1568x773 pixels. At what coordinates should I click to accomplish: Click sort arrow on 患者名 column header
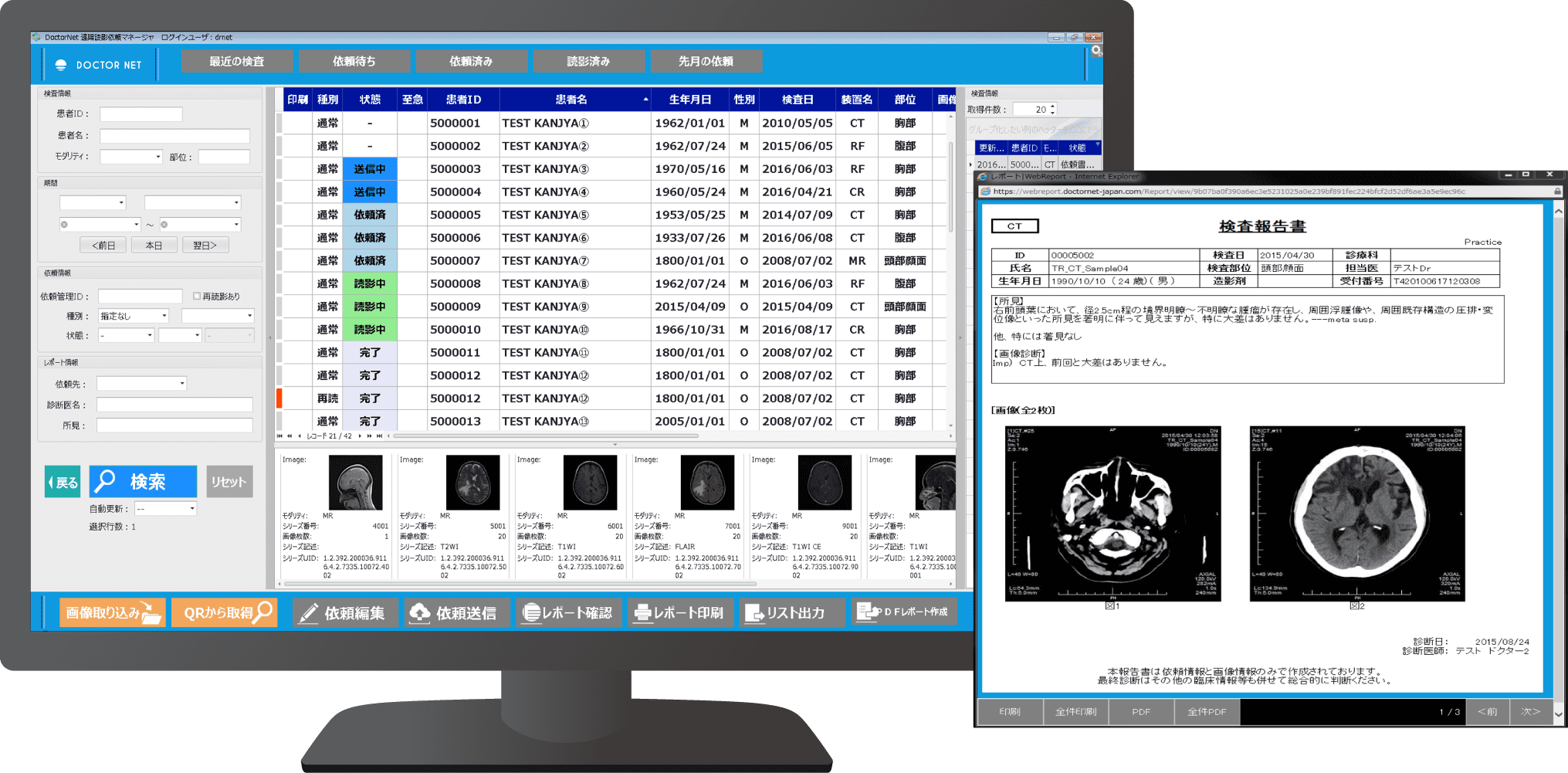[645, 100]
